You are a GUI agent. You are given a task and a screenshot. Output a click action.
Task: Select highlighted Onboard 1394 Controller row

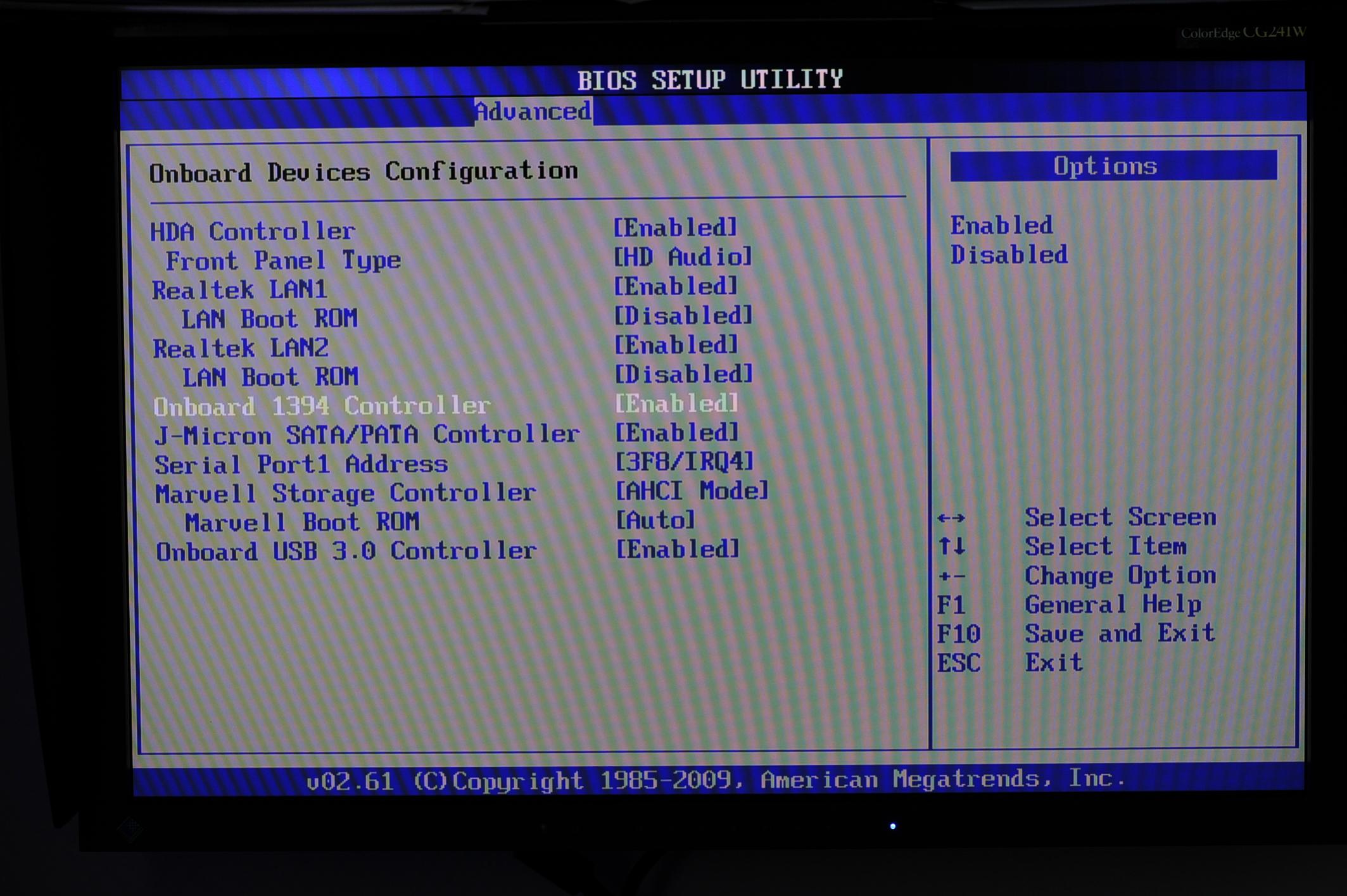click(322, 406)
